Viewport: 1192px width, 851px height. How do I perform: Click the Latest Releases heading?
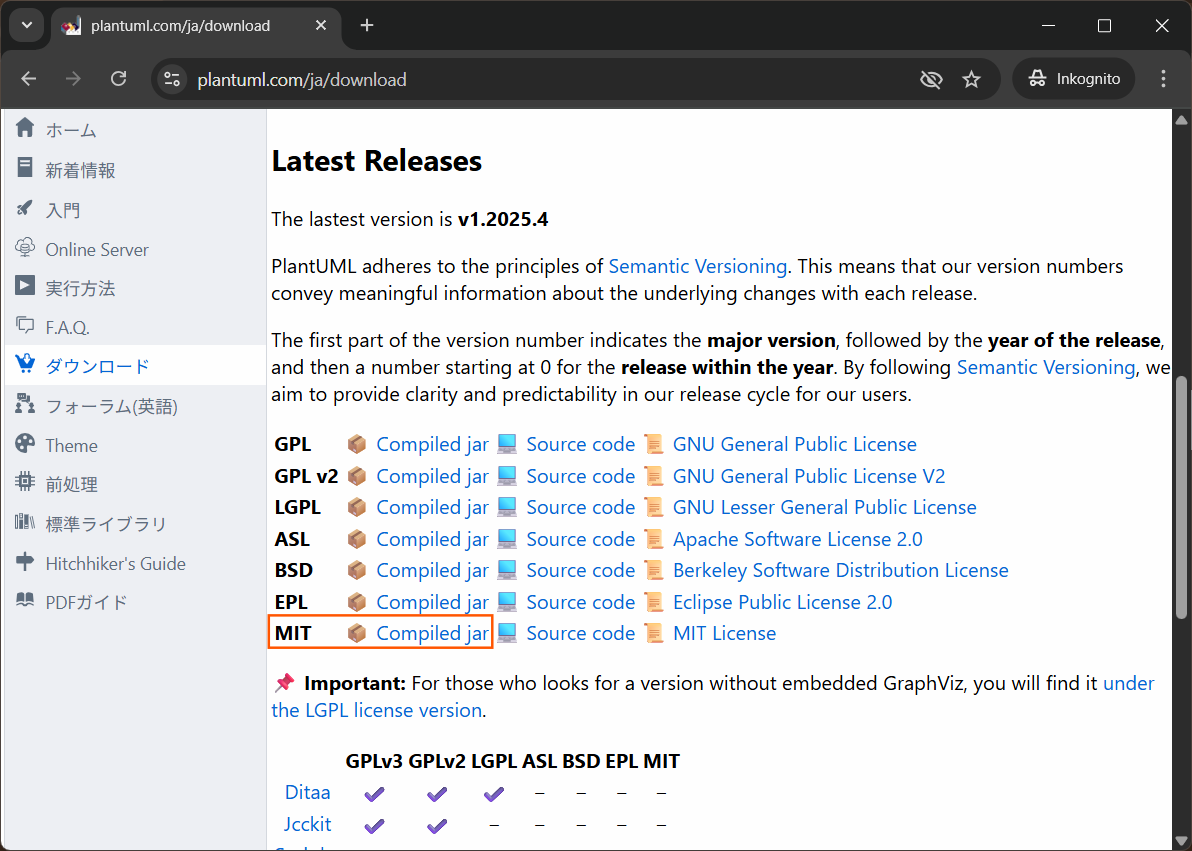376,161
